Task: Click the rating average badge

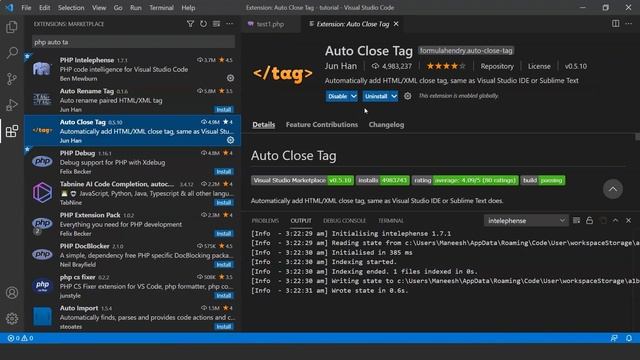Action: 465,180
